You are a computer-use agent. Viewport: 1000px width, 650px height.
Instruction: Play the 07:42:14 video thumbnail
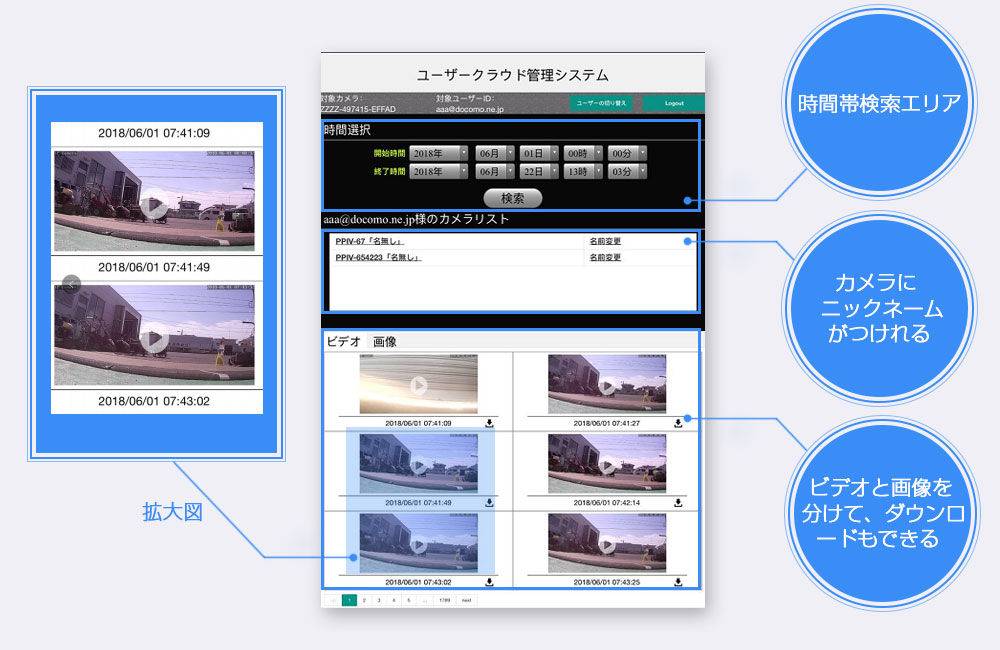pos(607,463)
